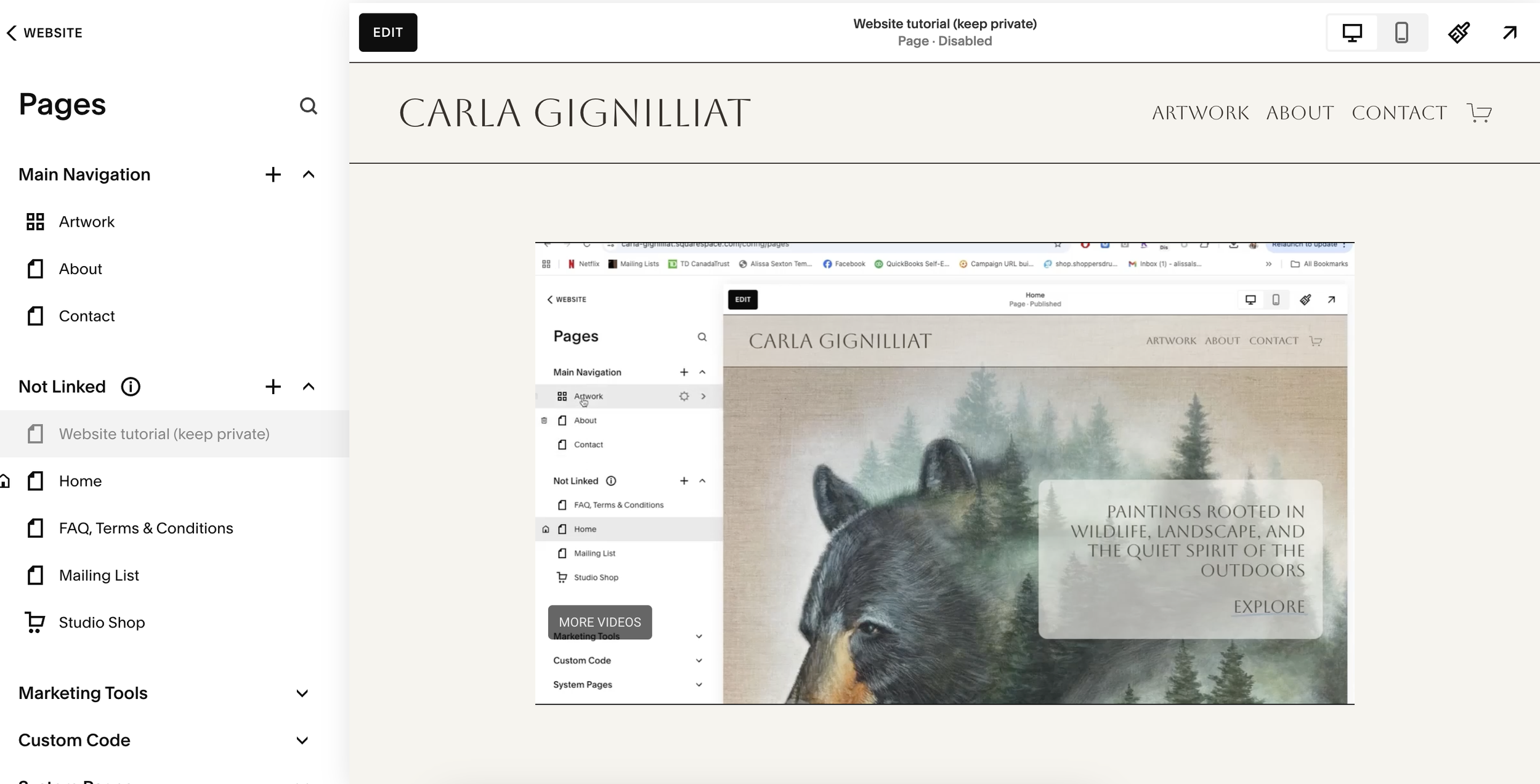Click the grid icon beside Artwork page

[34, 222]
